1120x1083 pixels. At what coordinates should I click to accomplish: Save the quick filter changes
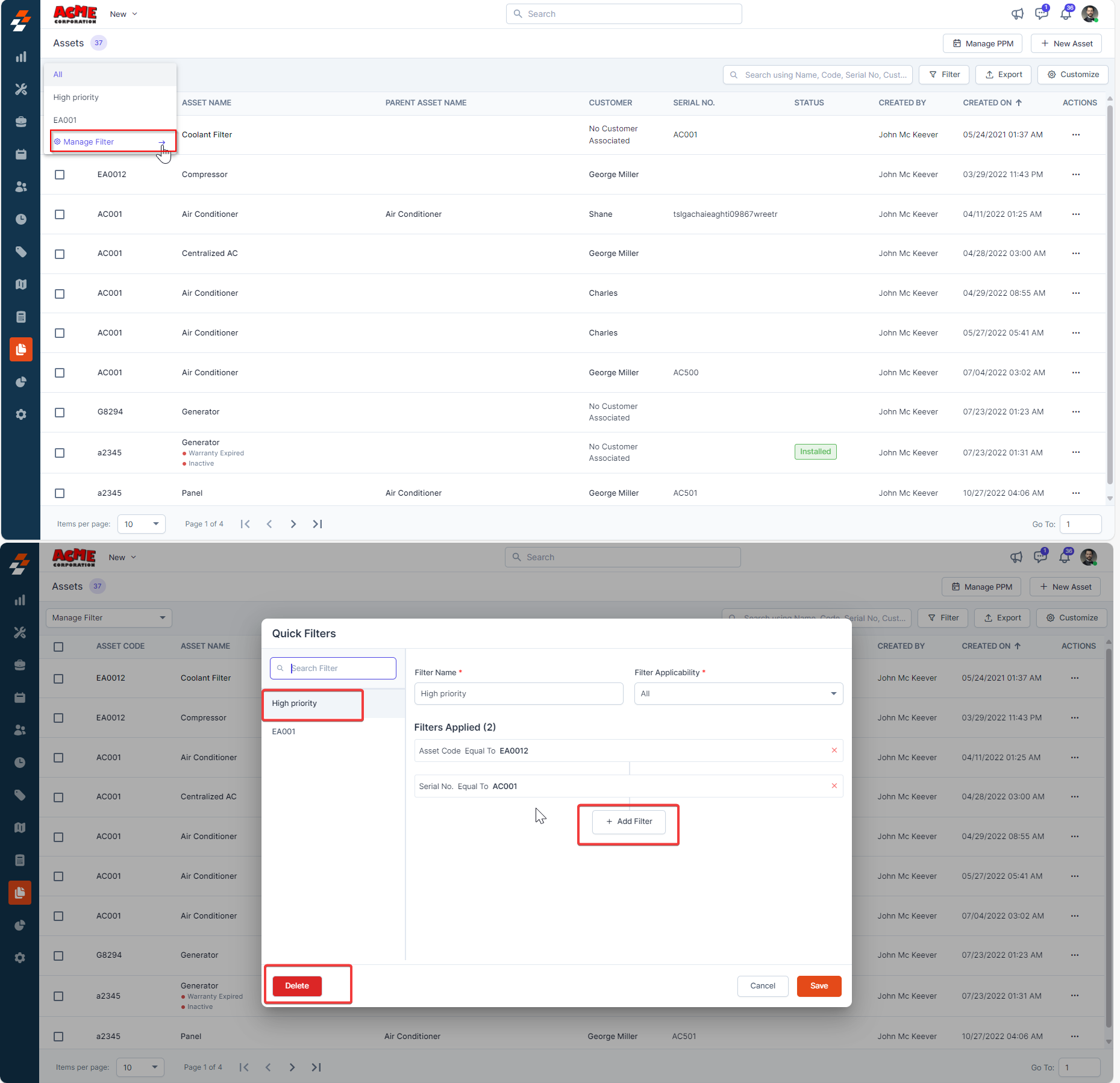(819, 986)
